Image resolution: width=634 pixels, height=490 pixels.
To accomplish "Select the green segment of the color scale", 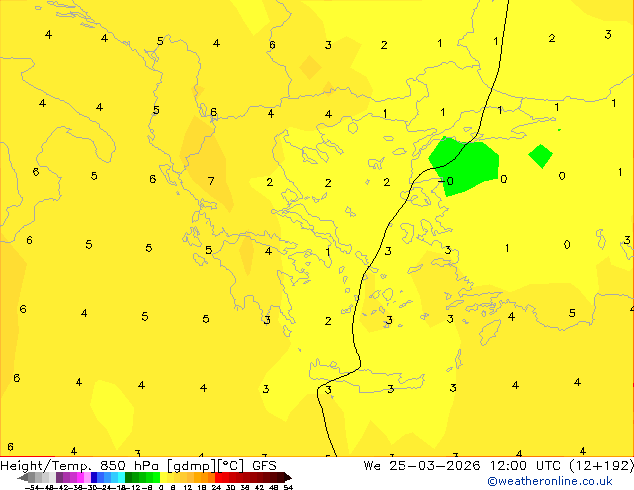I will tap(140, 477).
